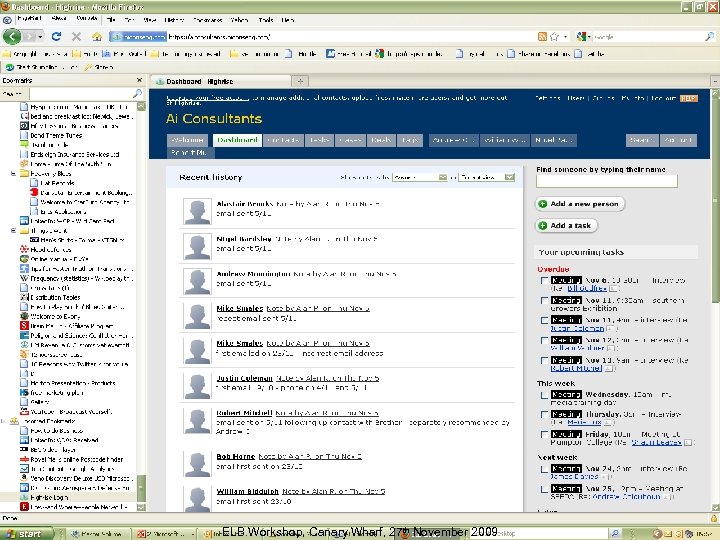Open the Firefox Bookmarks menu
This screenshot has height=540, width=720.
(x=208, y=20)
